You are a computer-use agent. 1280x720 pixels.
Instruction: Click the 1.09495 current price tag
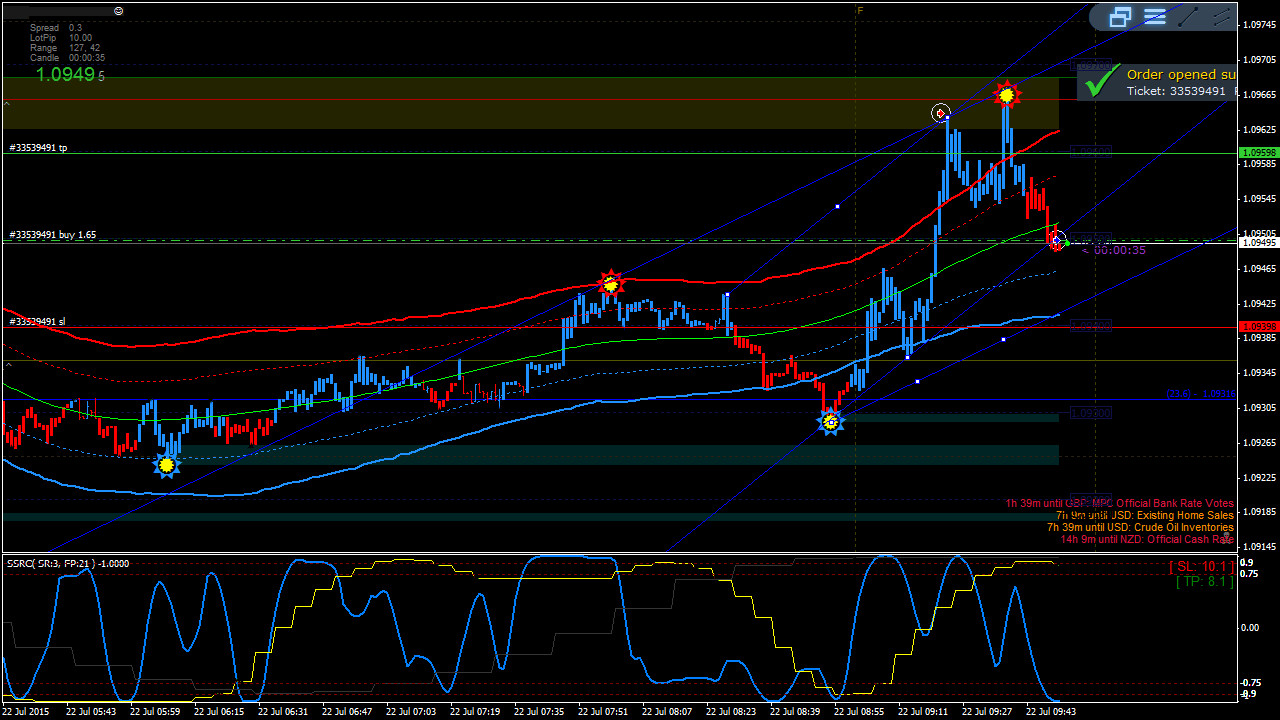1258,243
